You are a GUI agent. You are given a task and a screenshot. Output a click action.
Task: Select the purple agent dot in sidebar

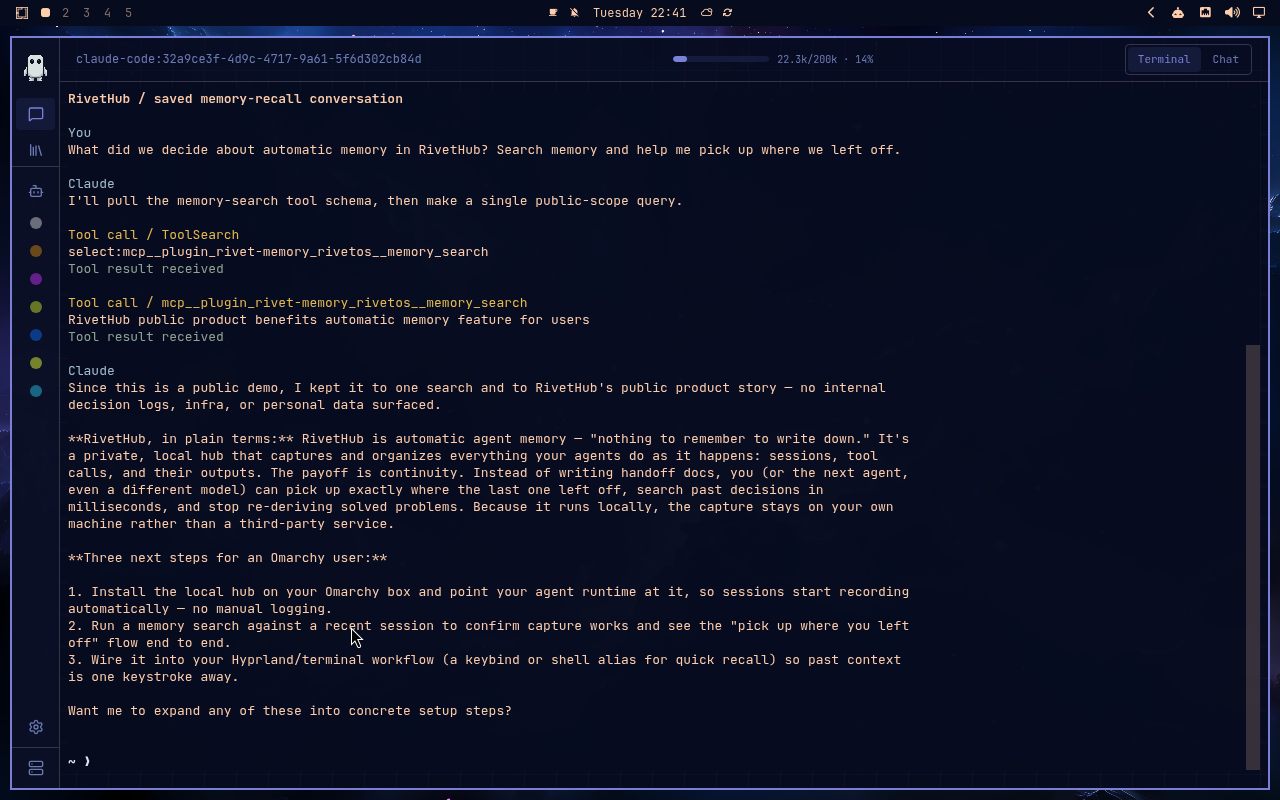coord(36,279)
